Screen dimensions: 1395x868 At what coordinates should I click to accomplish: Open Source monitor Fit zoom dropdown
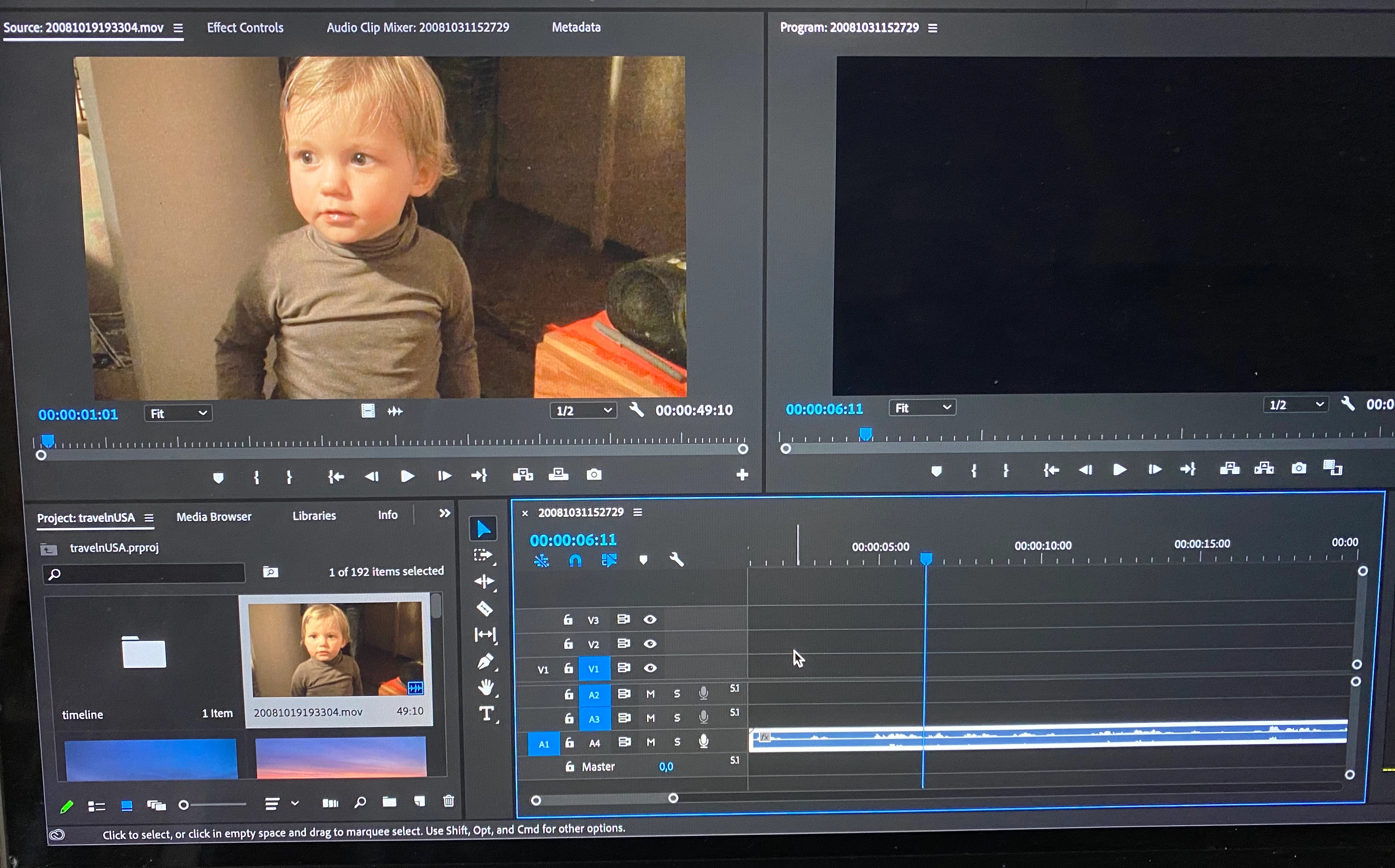point(178,413)
